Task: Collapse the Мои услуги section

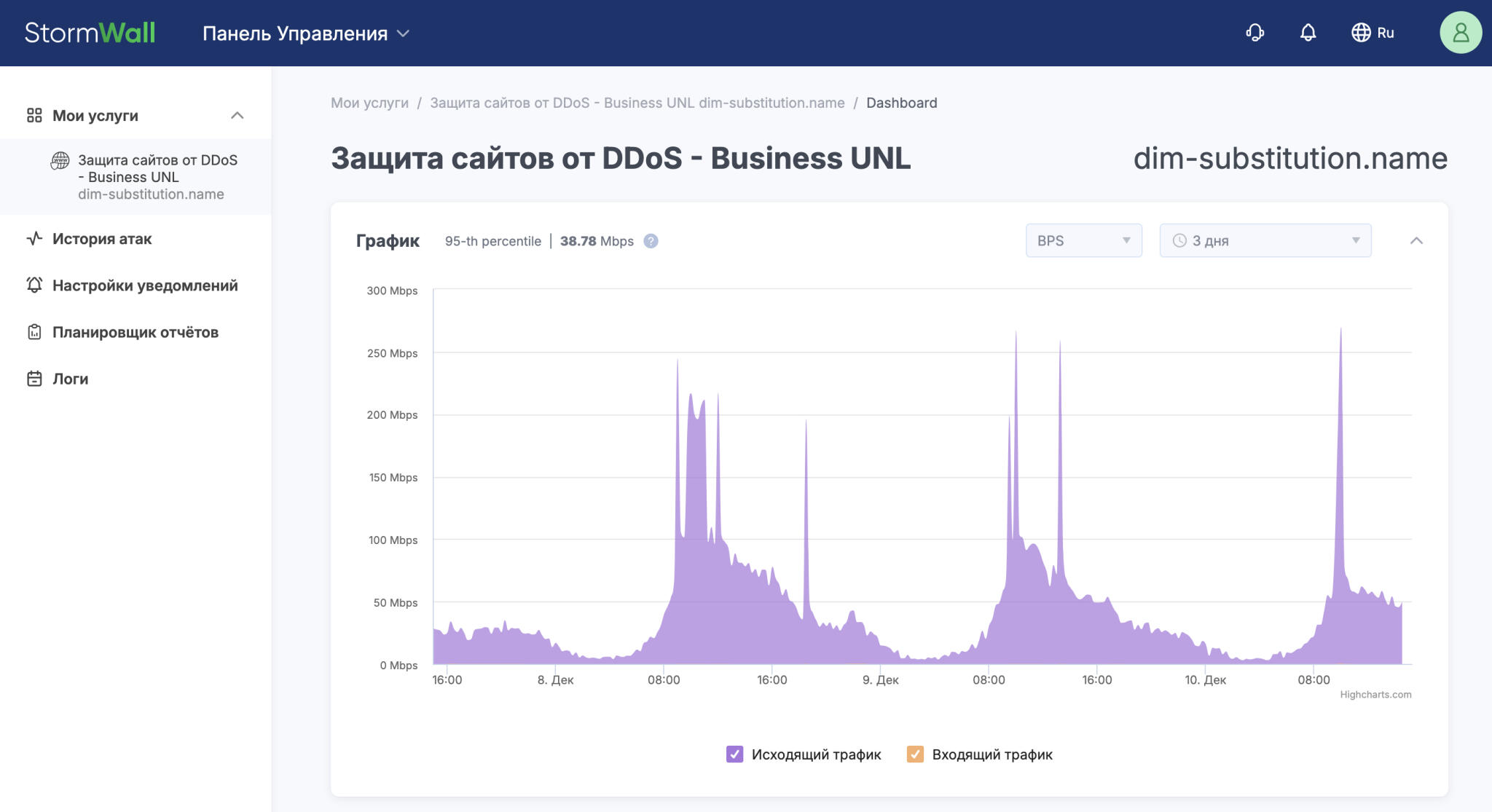Action: click(x=237, y=116)
